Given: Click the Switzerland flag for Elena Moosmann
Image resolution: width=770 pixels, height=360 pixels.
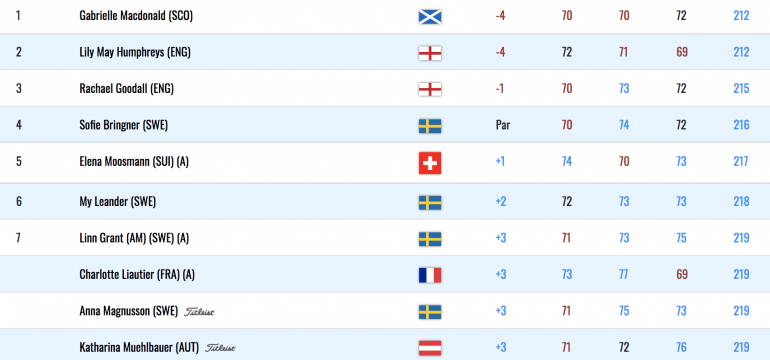Looking at the screenshot, I should (430, 163).
